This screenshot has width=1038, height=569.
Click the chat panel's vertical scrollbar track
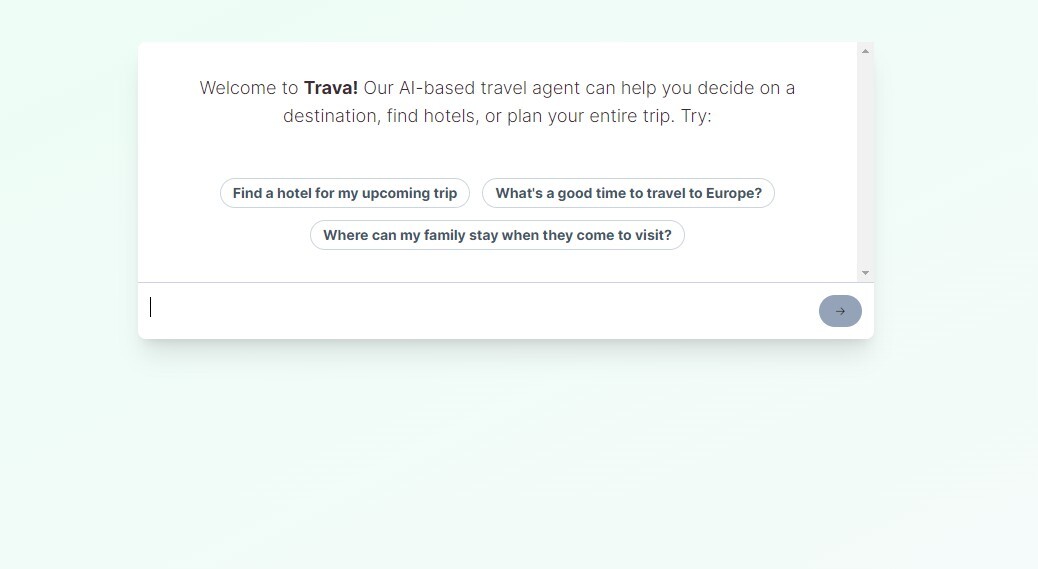pyautogui.click(x=865, y=160)
